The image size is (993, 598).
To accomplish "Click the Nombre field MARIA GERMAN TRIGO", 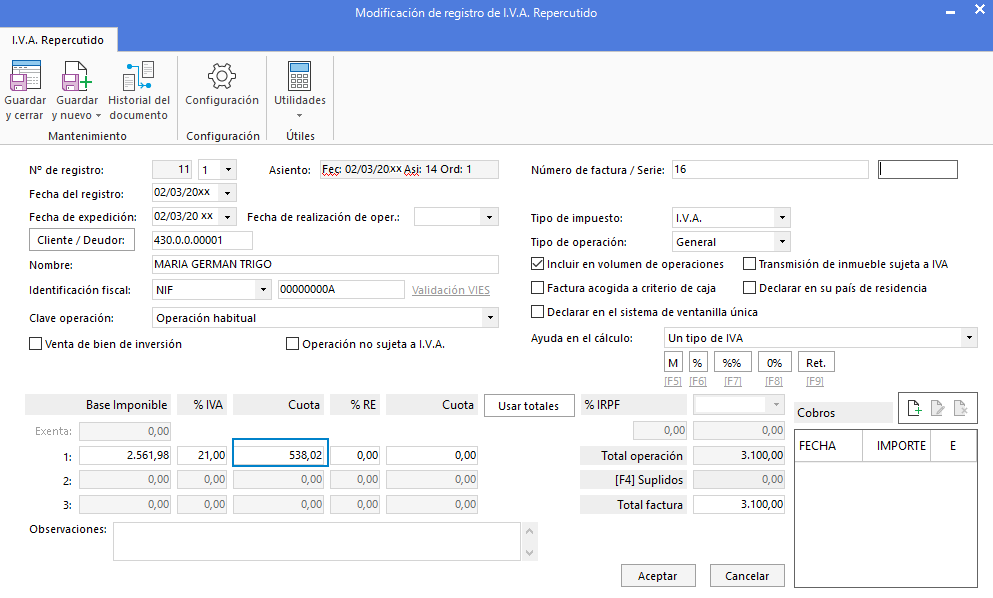I will click(326, 264).
